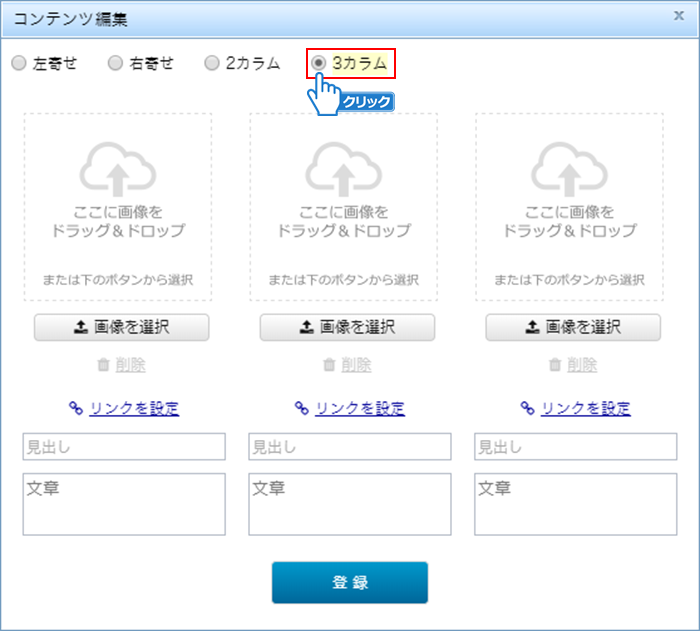
Task: Focus the 文章 text area in middle column
Action: tap(350, 504)
